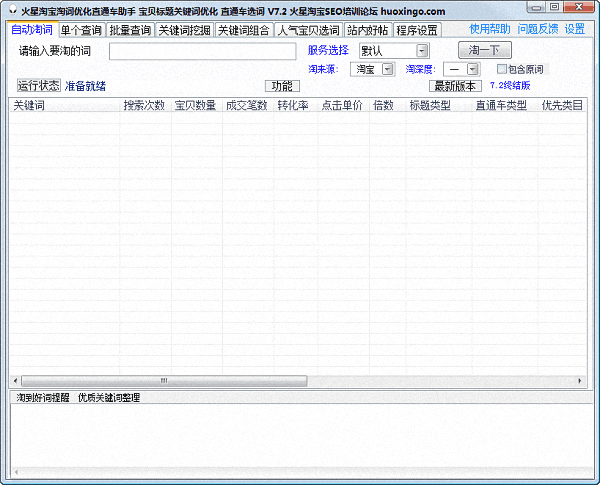Click the 使用帮助 link
The width and height of the screenshot is (600, 485).
pyautogui.click(x=489, y=29)
